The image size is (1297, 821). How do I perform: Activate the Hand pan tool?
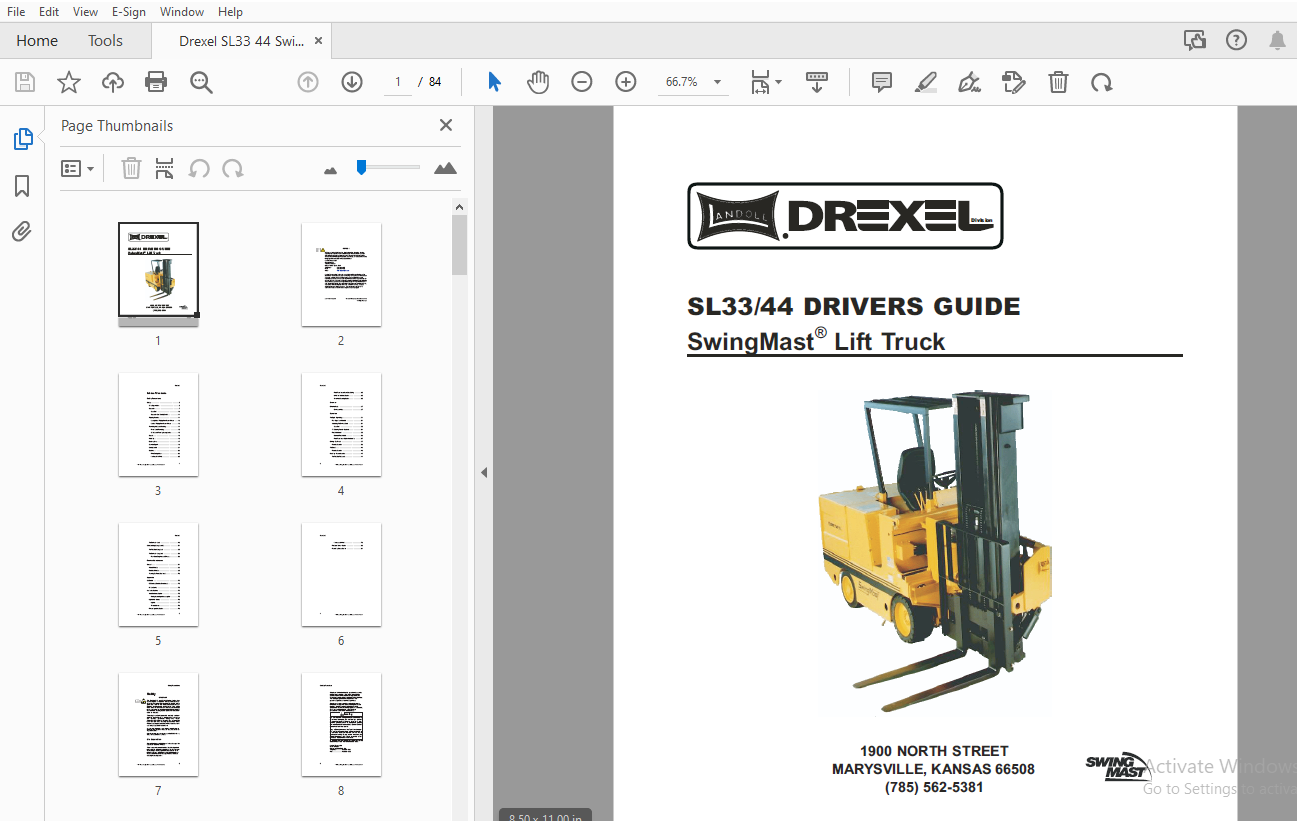538,82
